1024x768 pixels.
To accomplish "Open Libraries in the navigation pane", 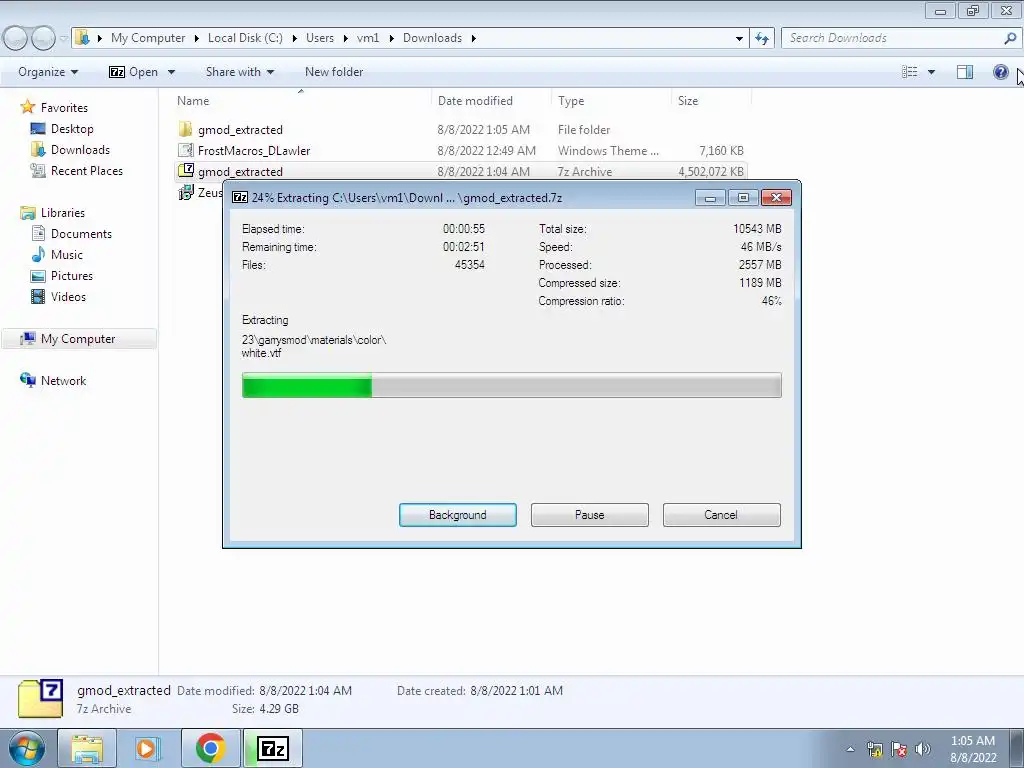I will (x=63, y=212).
